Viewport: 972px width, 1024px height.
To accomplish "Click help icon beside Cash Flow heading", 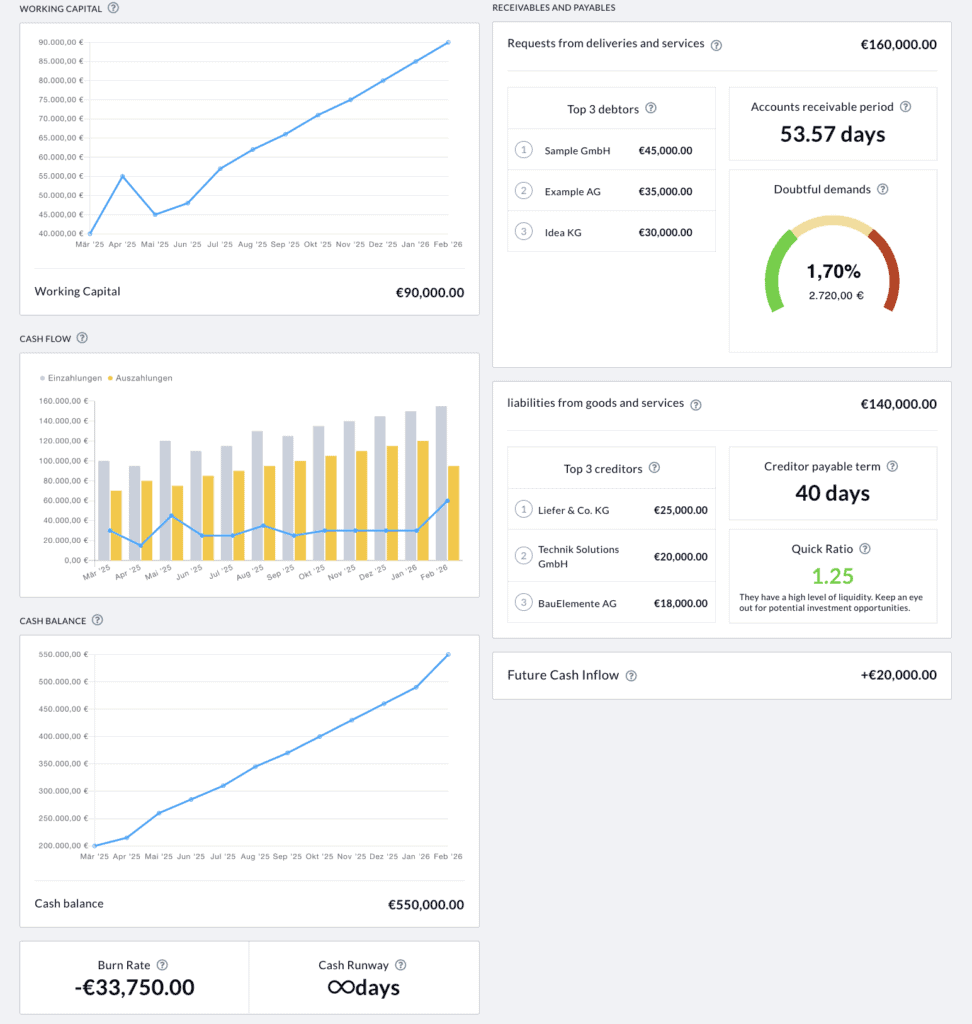I will pyautogui.click(x=82, y=338).
